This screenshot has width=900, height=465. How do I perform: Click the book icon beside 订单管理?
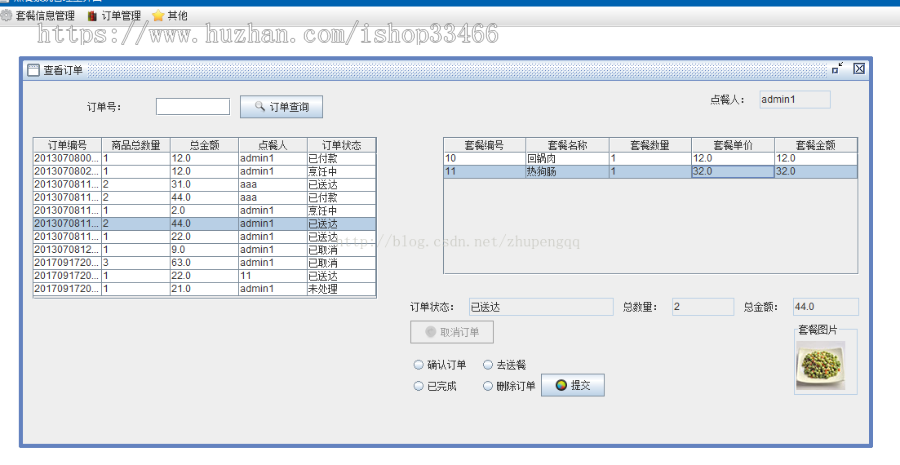(92, 16)
